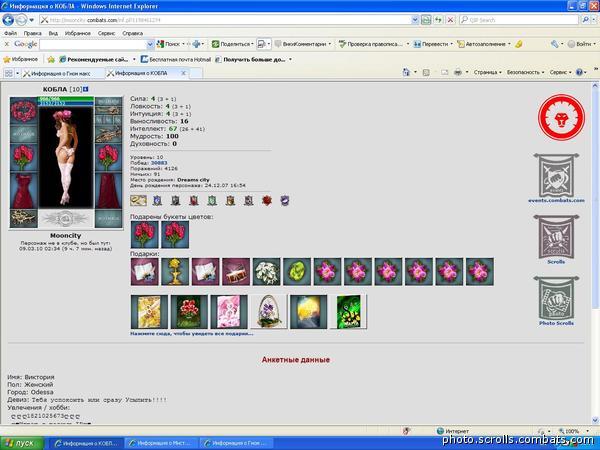The image size is (600, 450).
Task: Open the Избранное menu in menu bar
Action: [78, 33]
